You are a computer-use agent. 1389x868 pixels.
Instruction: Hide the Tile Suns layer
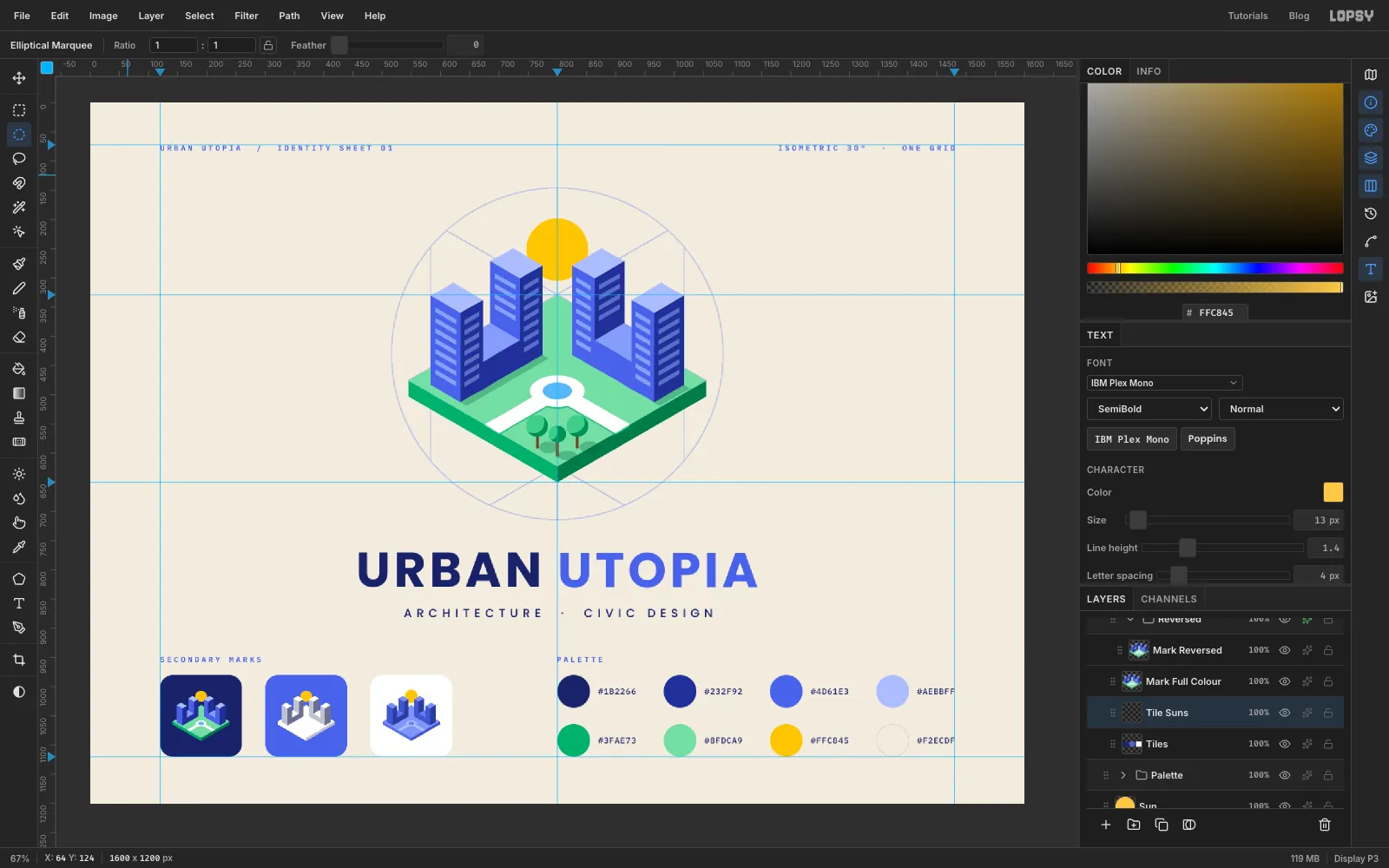coord(1285,713)
